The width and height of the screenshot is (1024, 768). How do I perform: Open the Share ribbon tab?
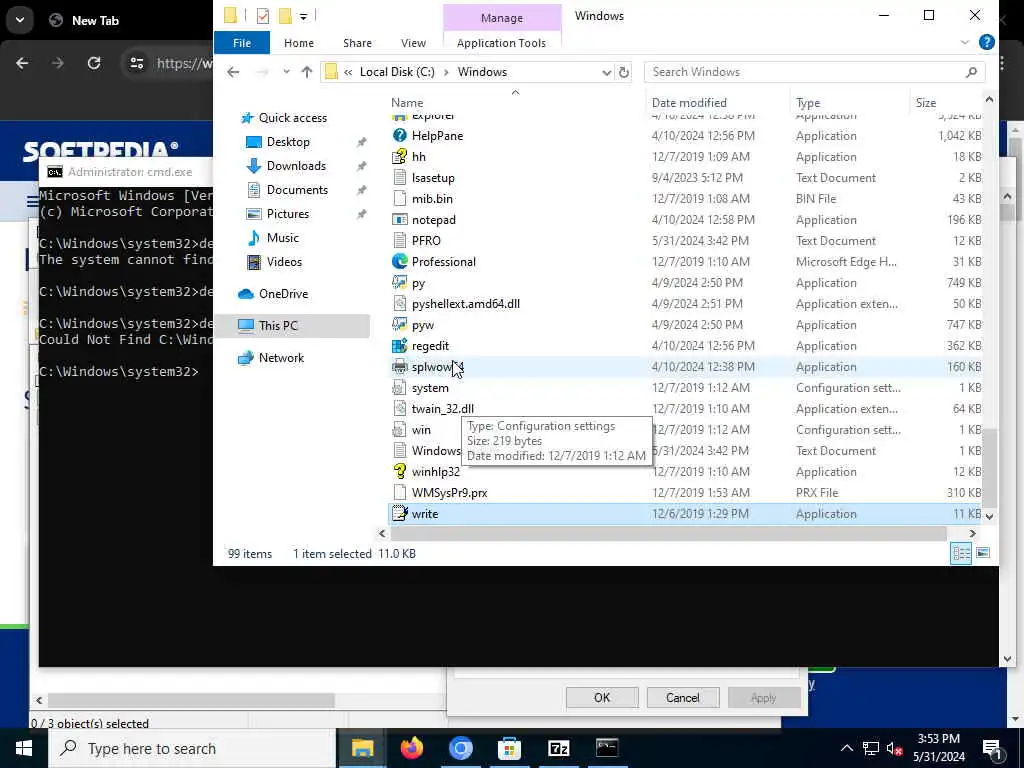click(357, 43)
